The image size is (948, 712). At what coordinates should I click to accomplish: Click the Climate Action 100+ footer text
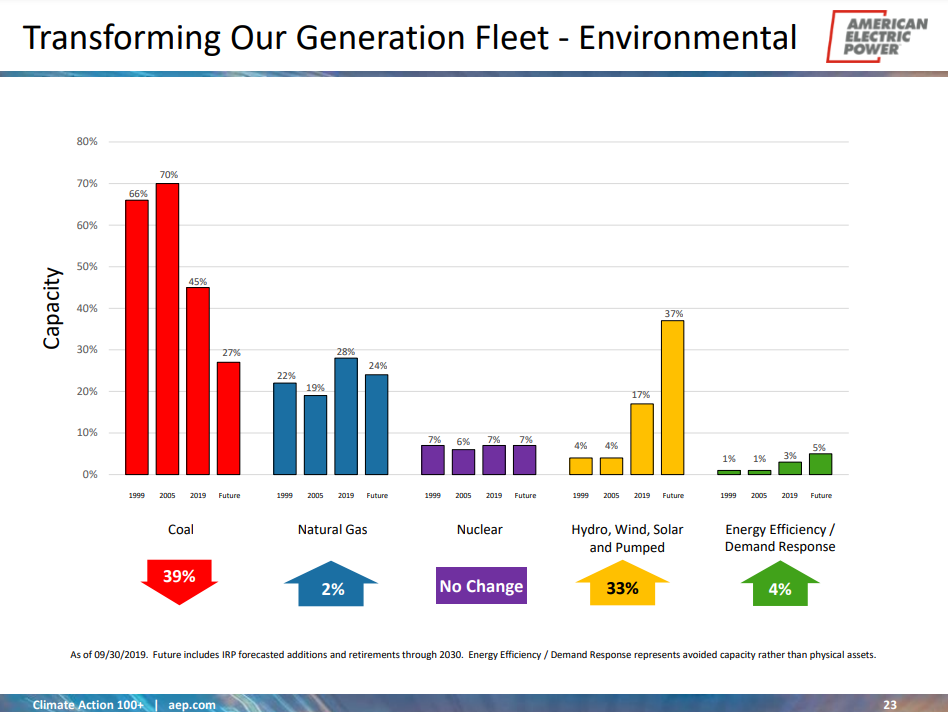(x=88, y=705)
